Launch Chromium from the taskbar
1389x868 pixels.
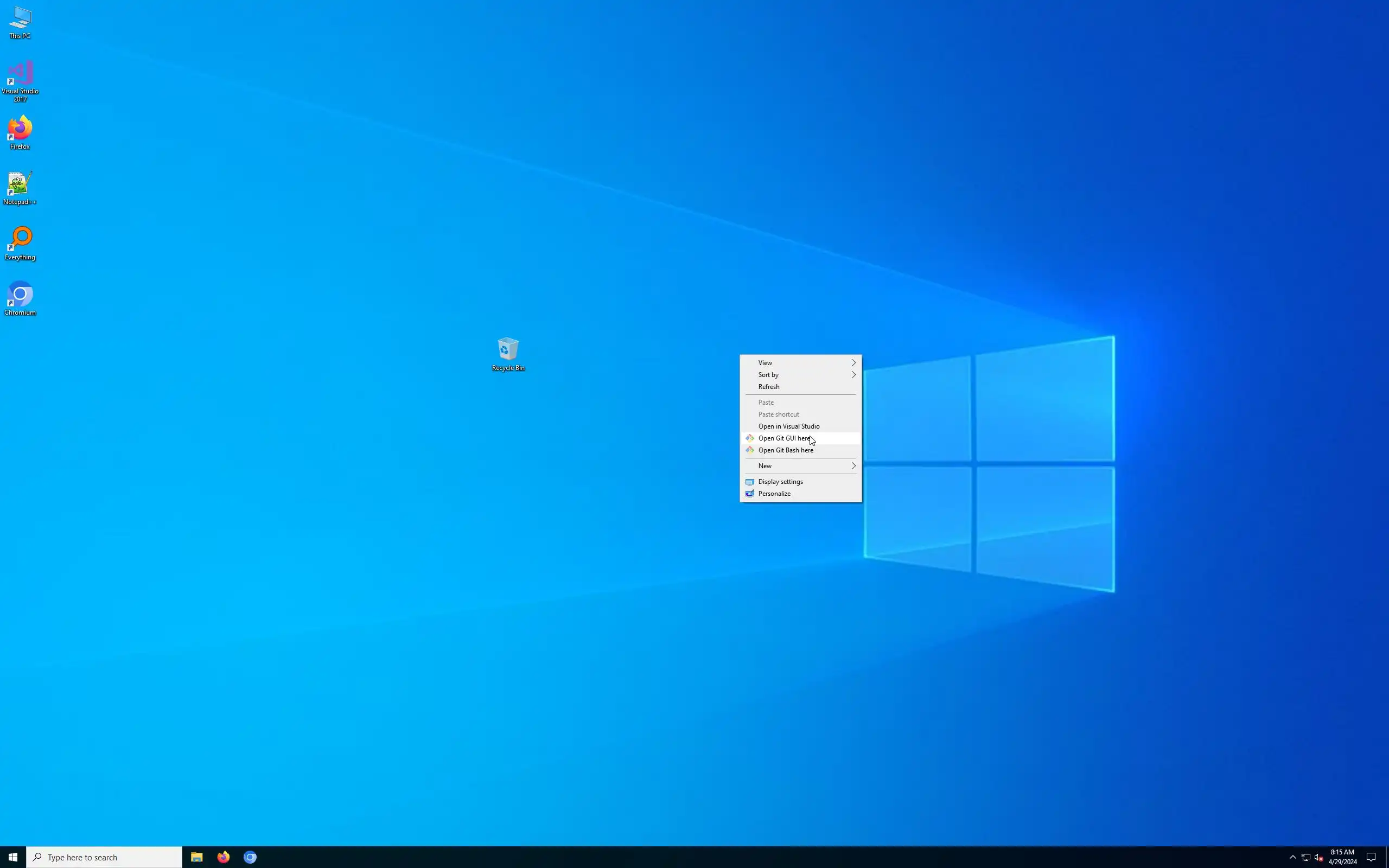coord(250,857)
